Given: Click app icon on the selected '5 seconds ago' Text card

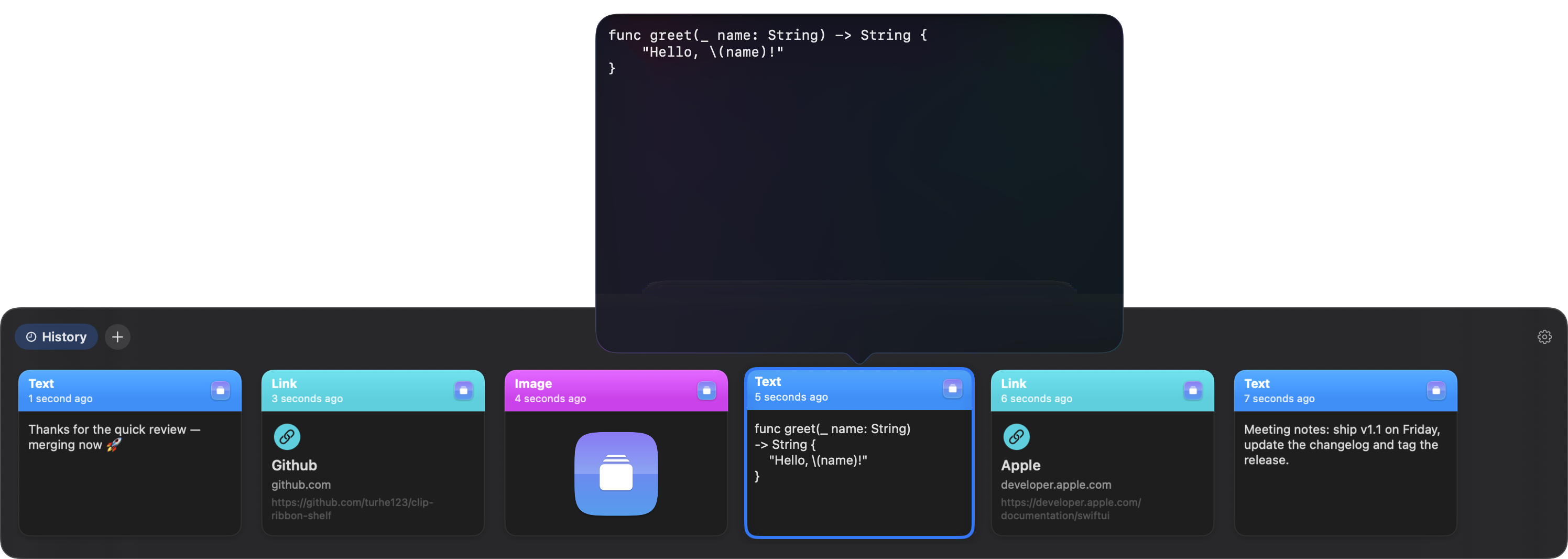Looking at the screenshot, I should pos(953,389).
